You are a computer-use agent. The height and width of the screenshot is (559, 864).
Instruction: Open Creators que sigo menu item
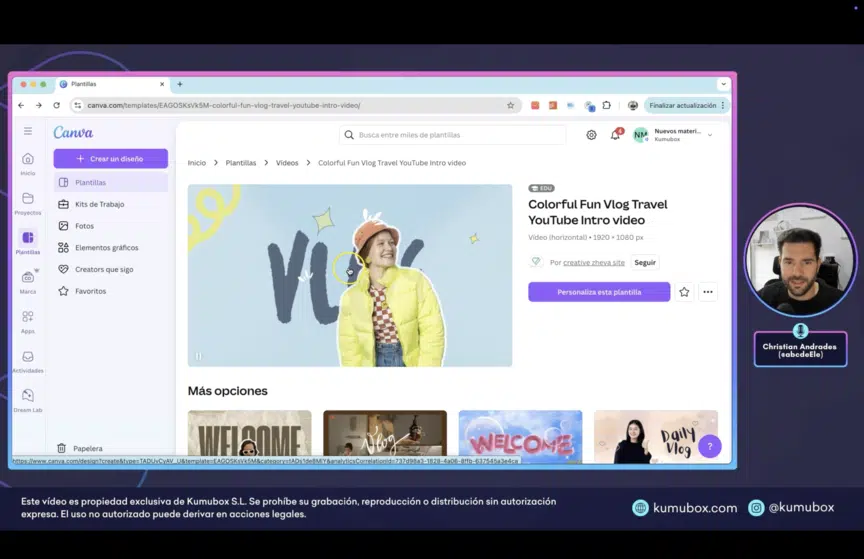click(x=111, y=270)
